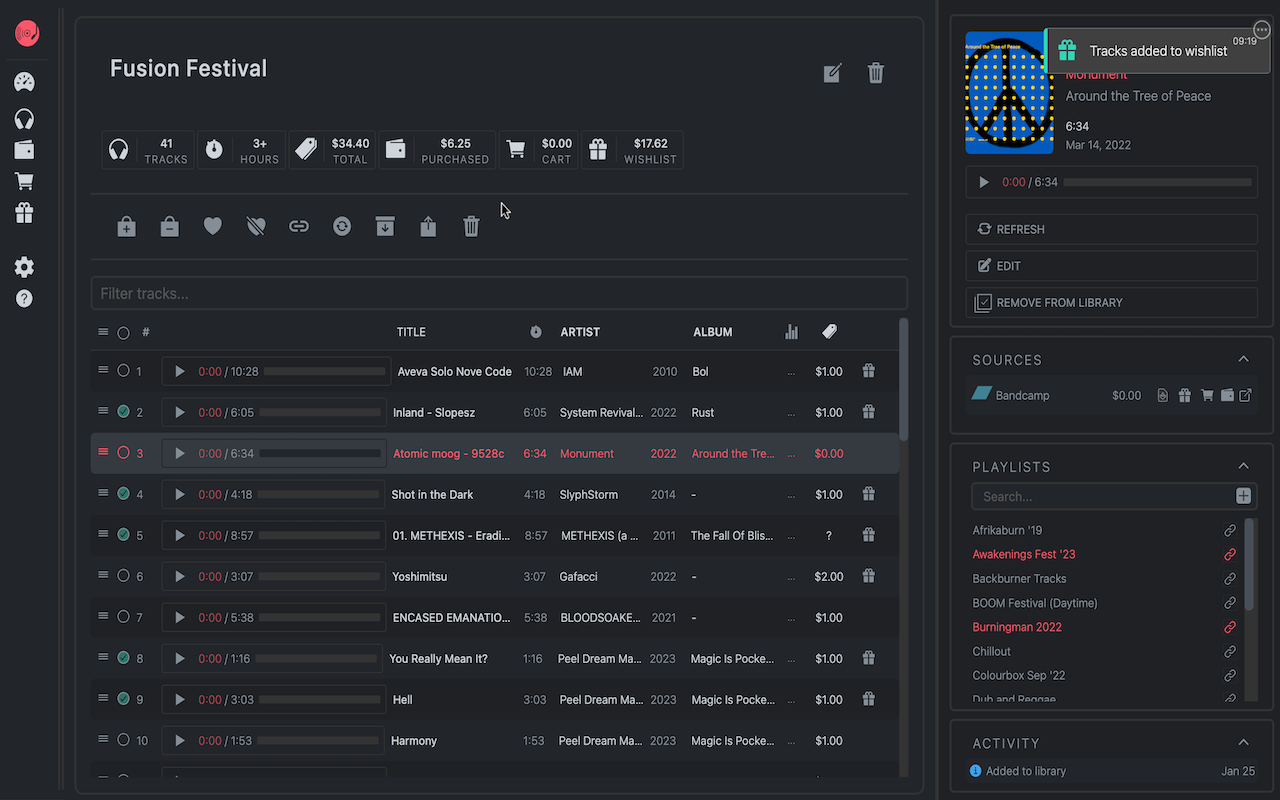The width and height of the screenshot is (1280, 800).
Task: Click the Bandcamp source file download icon
Action: pyautogui.click(x=1164, y=396)
